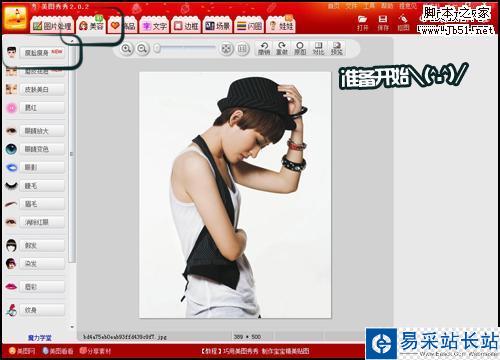Click the 瘦脸瘦身 button
This screenshot has height=360, width=500.
[x=42, y=53]
